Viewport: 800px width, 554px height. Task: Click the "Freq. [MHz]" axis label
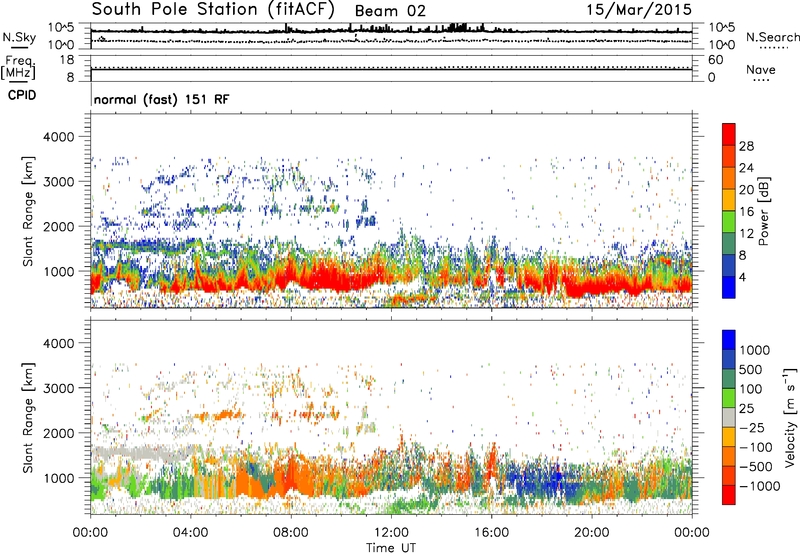[x=18, y=68]
